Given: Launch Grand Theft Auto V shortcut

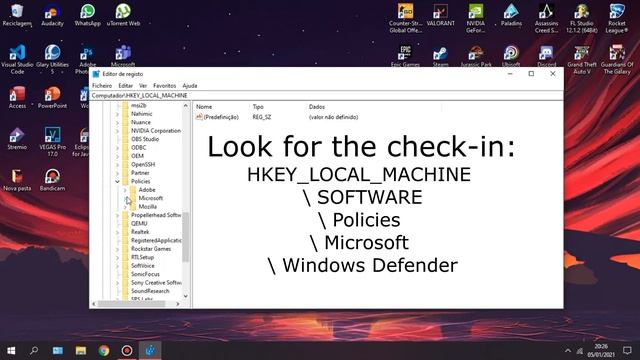Looking at the screenshot, I should point(582,59).
